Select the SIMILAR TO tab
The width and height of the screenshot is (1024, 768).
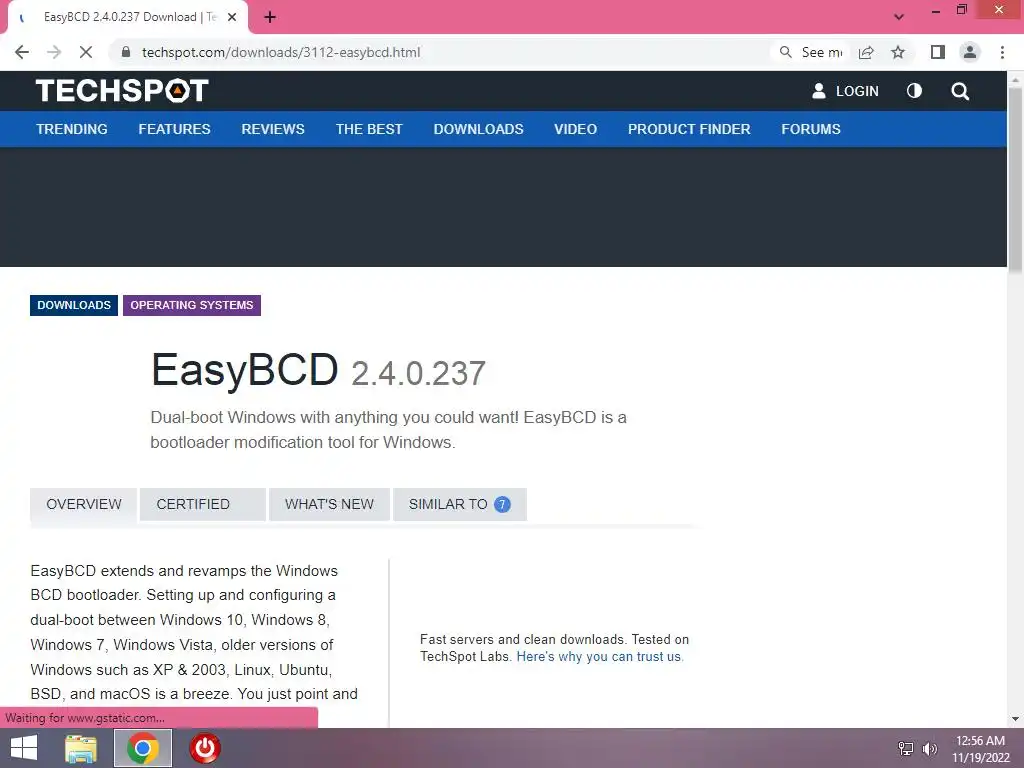460,504
